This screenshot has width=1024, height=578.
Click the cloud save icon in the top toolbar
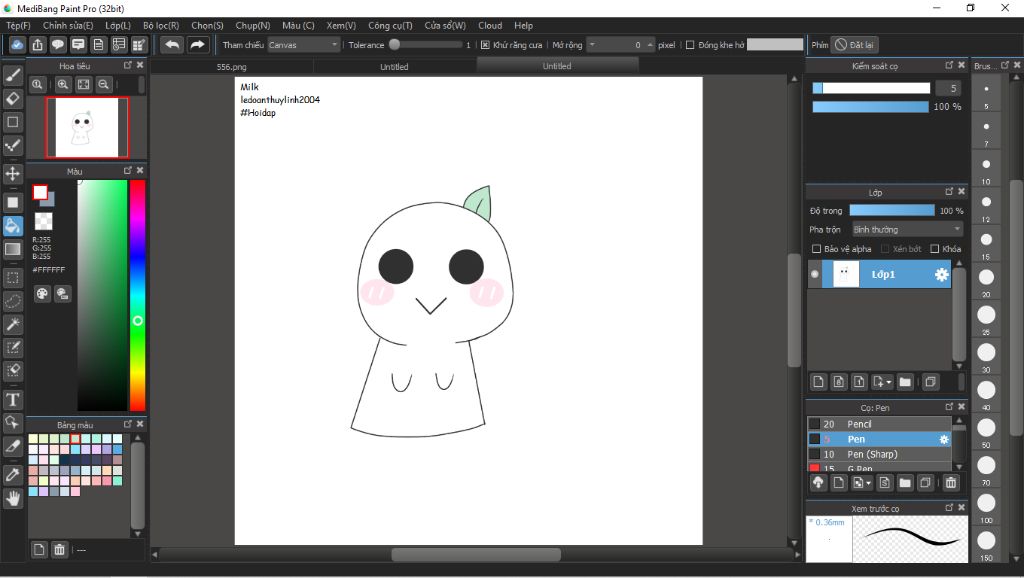point(17,44)
